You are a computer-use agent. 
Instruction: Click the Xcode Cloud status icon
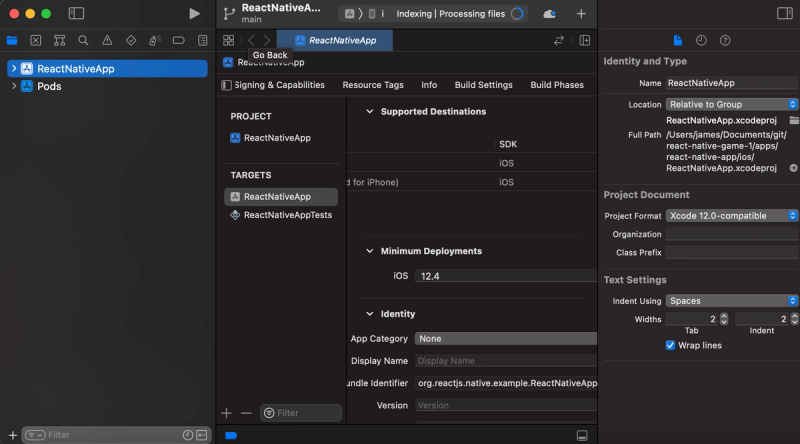click(549, 14)
